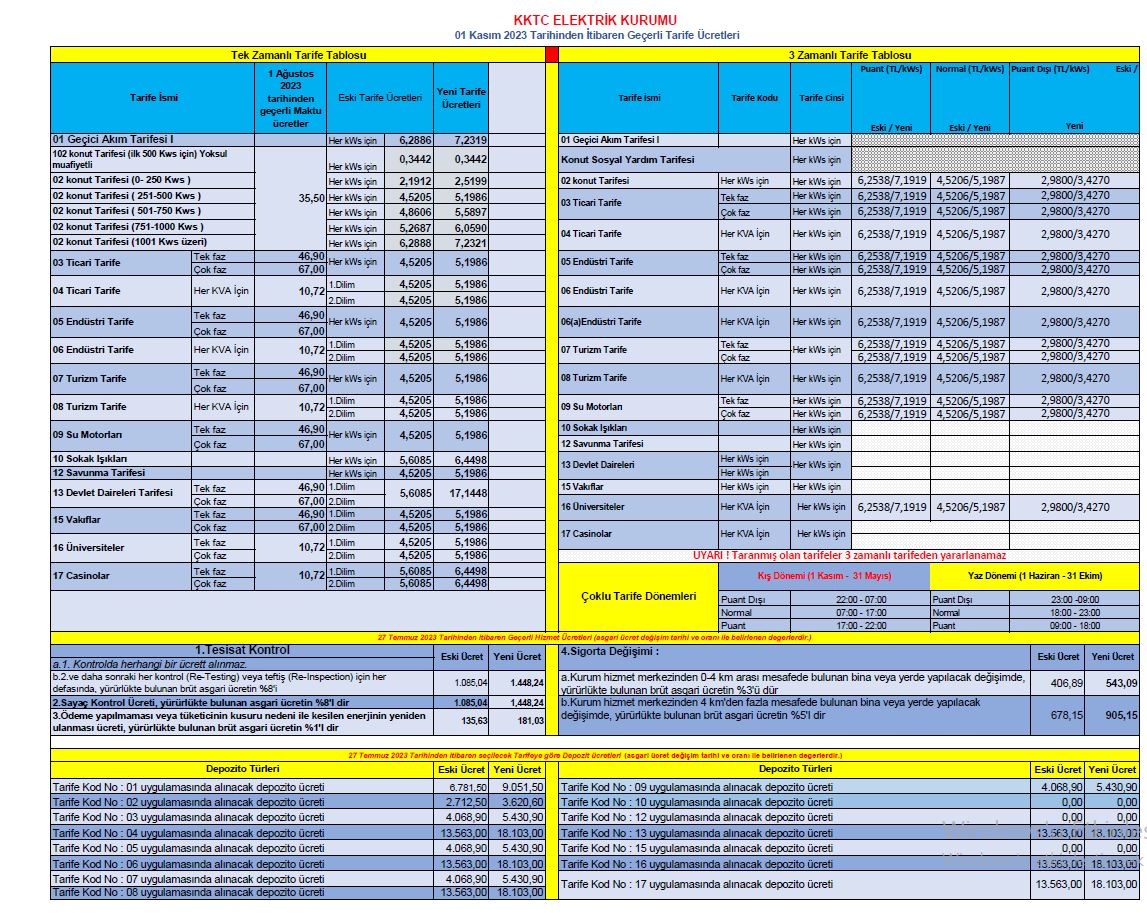Click the Yaz Dönemi period header
This screenshot has height=913, width=1147.
tap(1033, 576)
